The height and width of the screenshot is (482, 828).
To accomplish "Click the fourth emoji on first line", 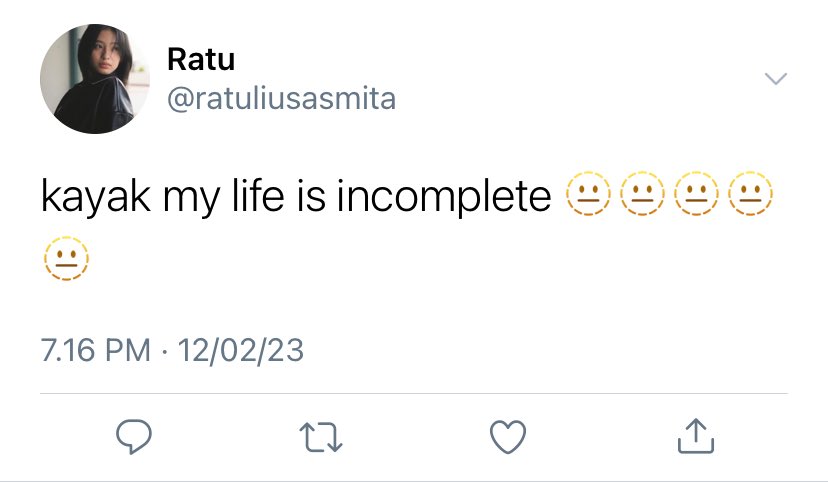I will [750, 193].
